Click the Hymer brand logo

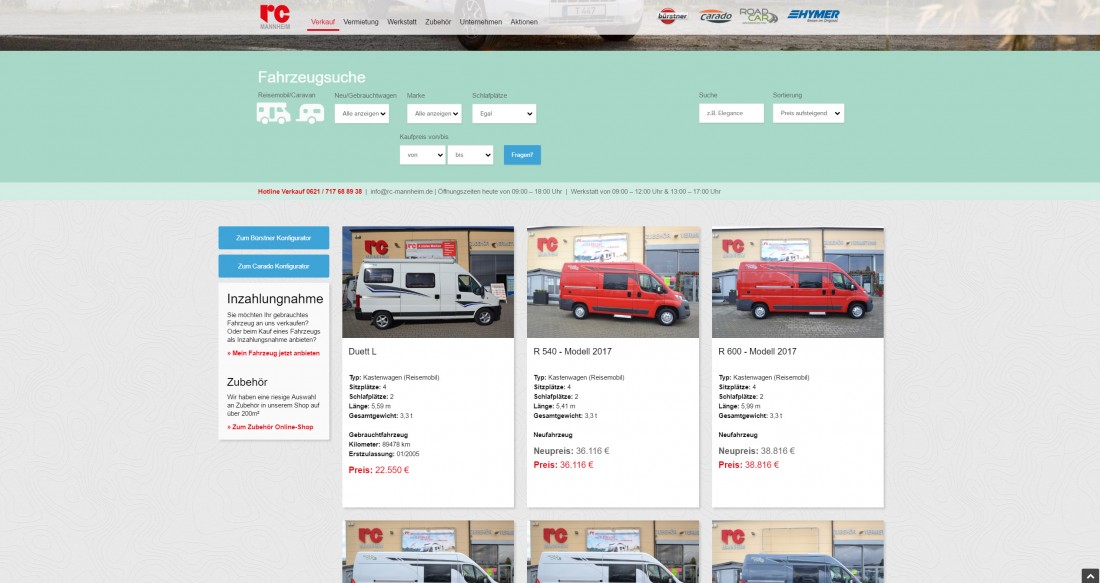(813, 15)
